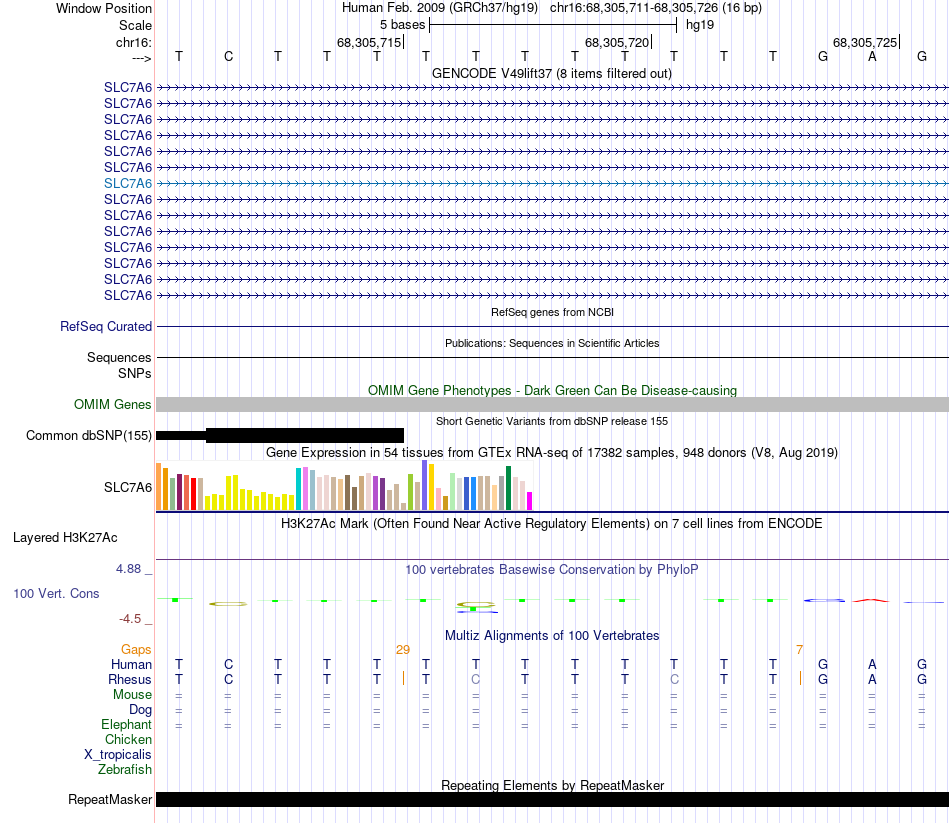The height and width of the screenshot is (823, 950).
Task: Click base C in the chr16 sequence ruler
Action: 228,56
